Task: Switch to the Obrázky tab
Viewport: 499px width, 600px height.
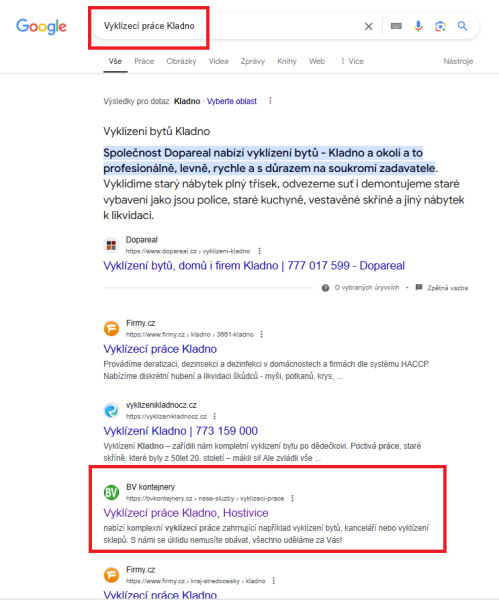Action: click(x=181, y=61)
